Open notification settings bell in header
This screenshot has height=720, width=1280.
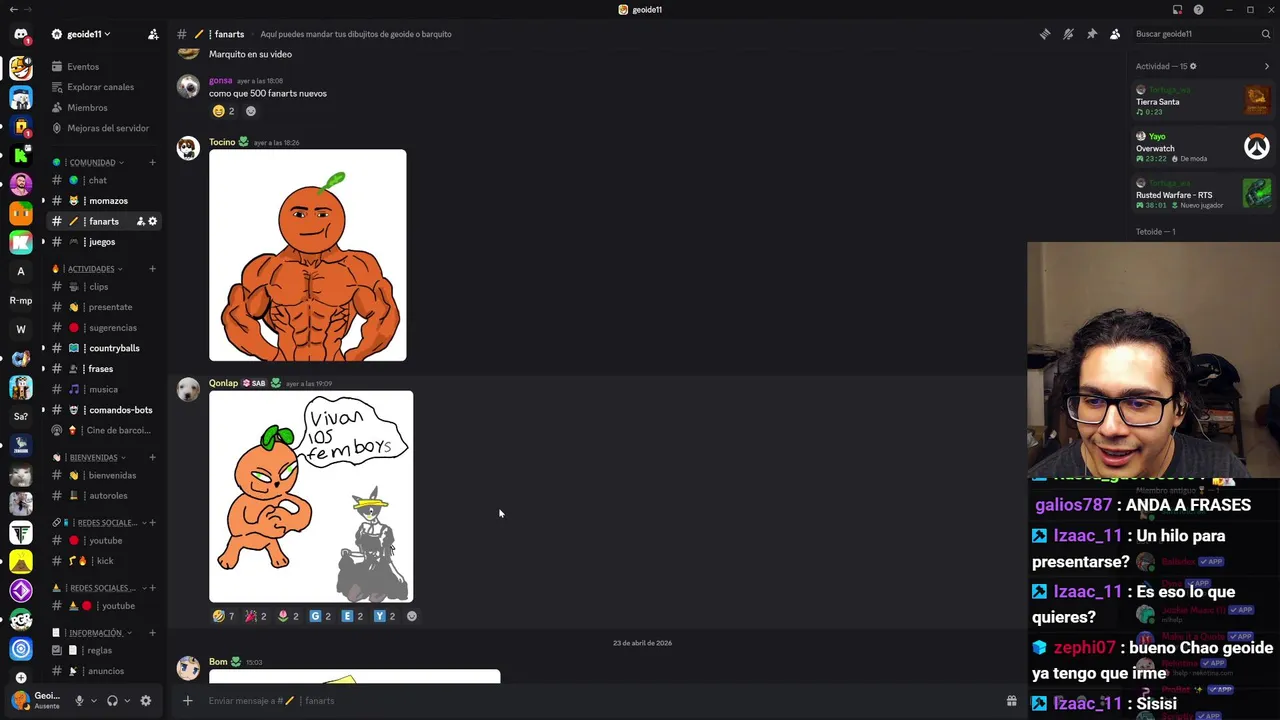(1068, 34)
